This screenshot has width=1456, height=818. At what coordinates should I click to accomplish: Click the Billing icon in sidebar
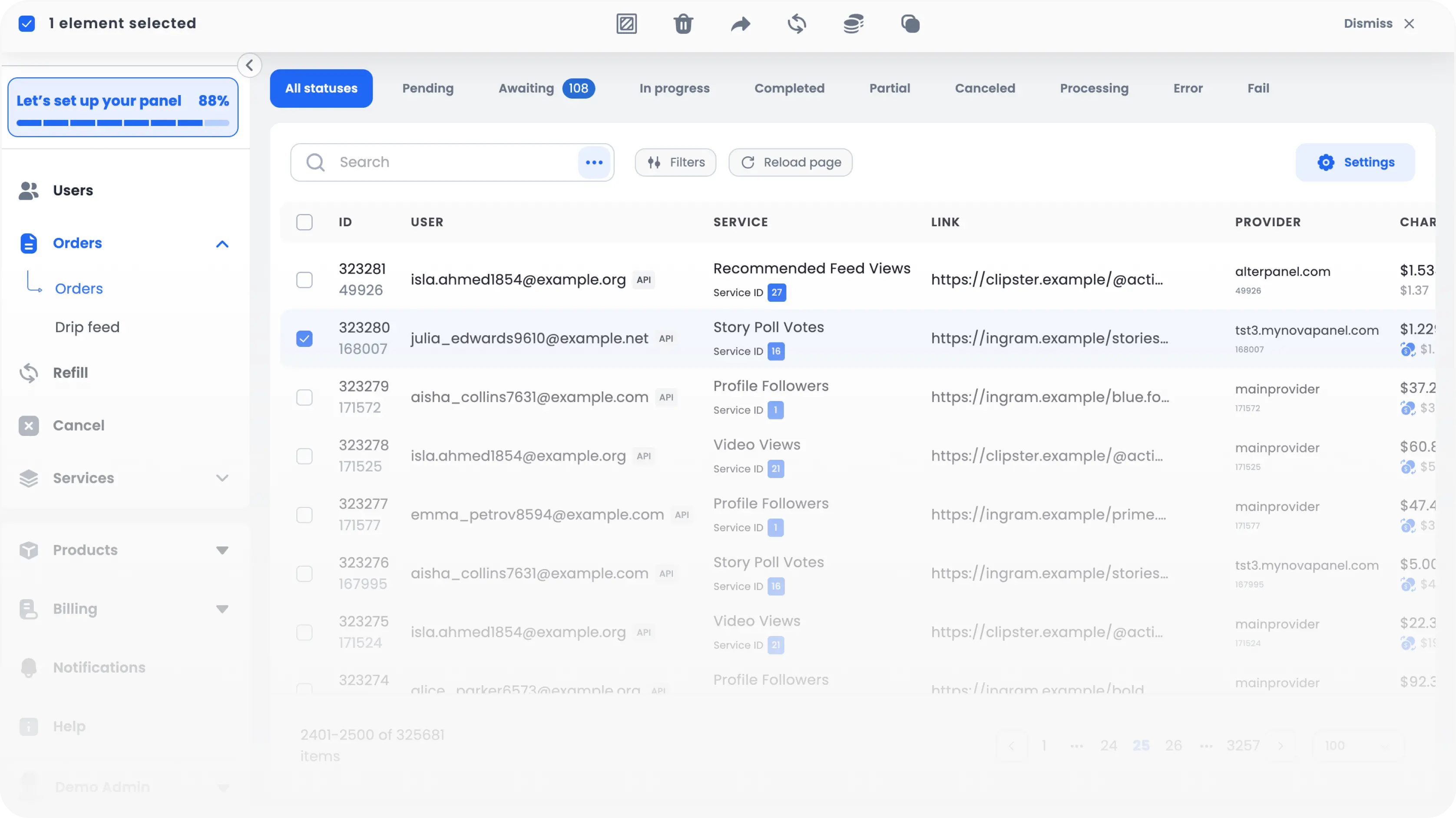pyautogui.click(x=29, y=609)
